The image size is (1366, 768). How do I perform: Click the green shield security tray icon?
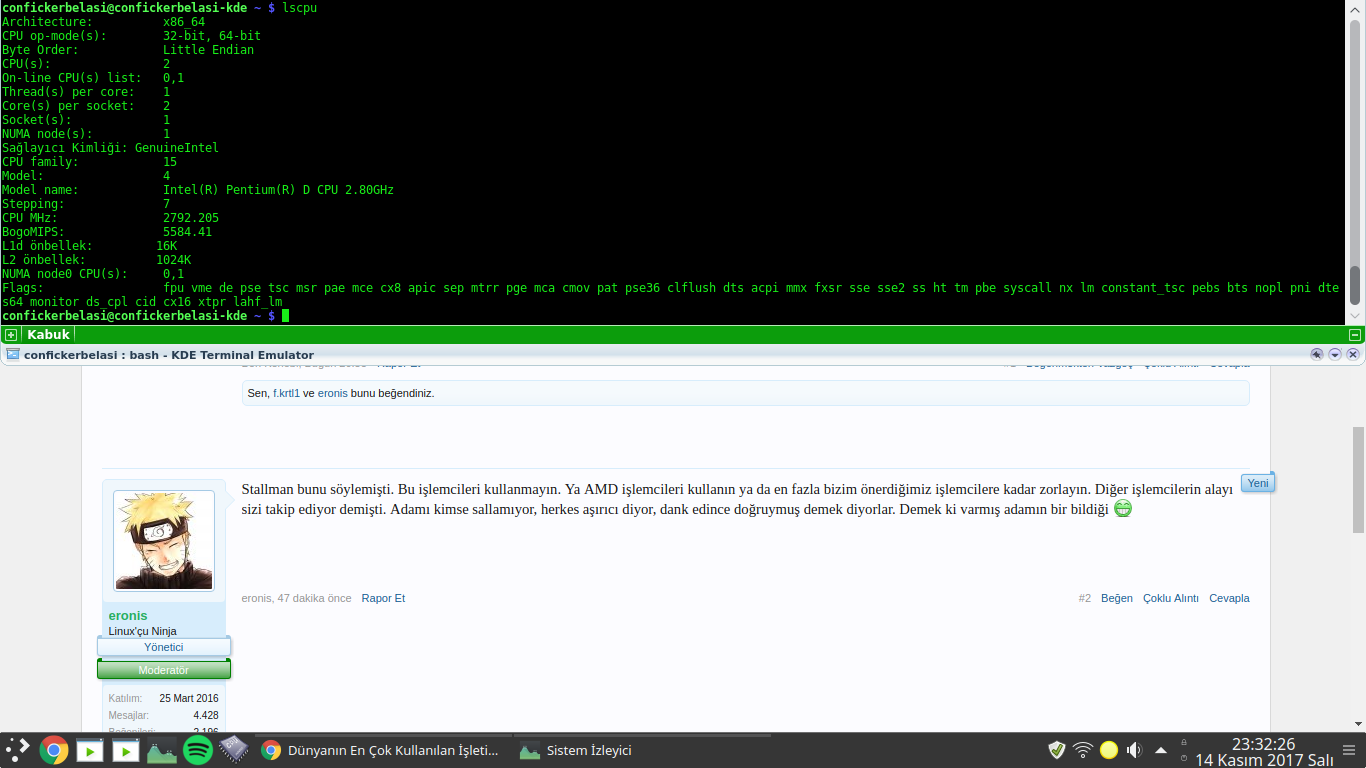(x=1057, y=750)
